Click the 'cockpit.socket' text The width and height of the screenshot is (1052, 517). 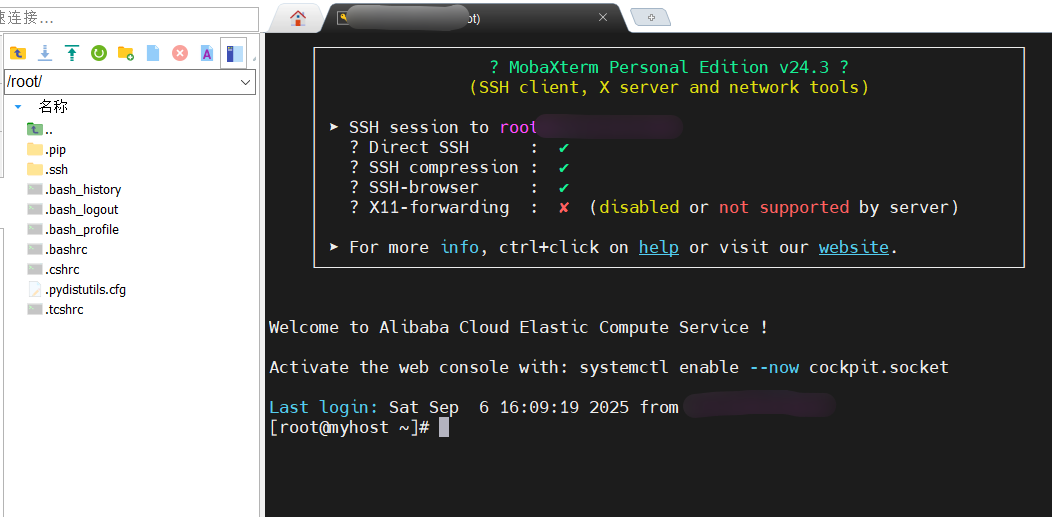(879, 368)
